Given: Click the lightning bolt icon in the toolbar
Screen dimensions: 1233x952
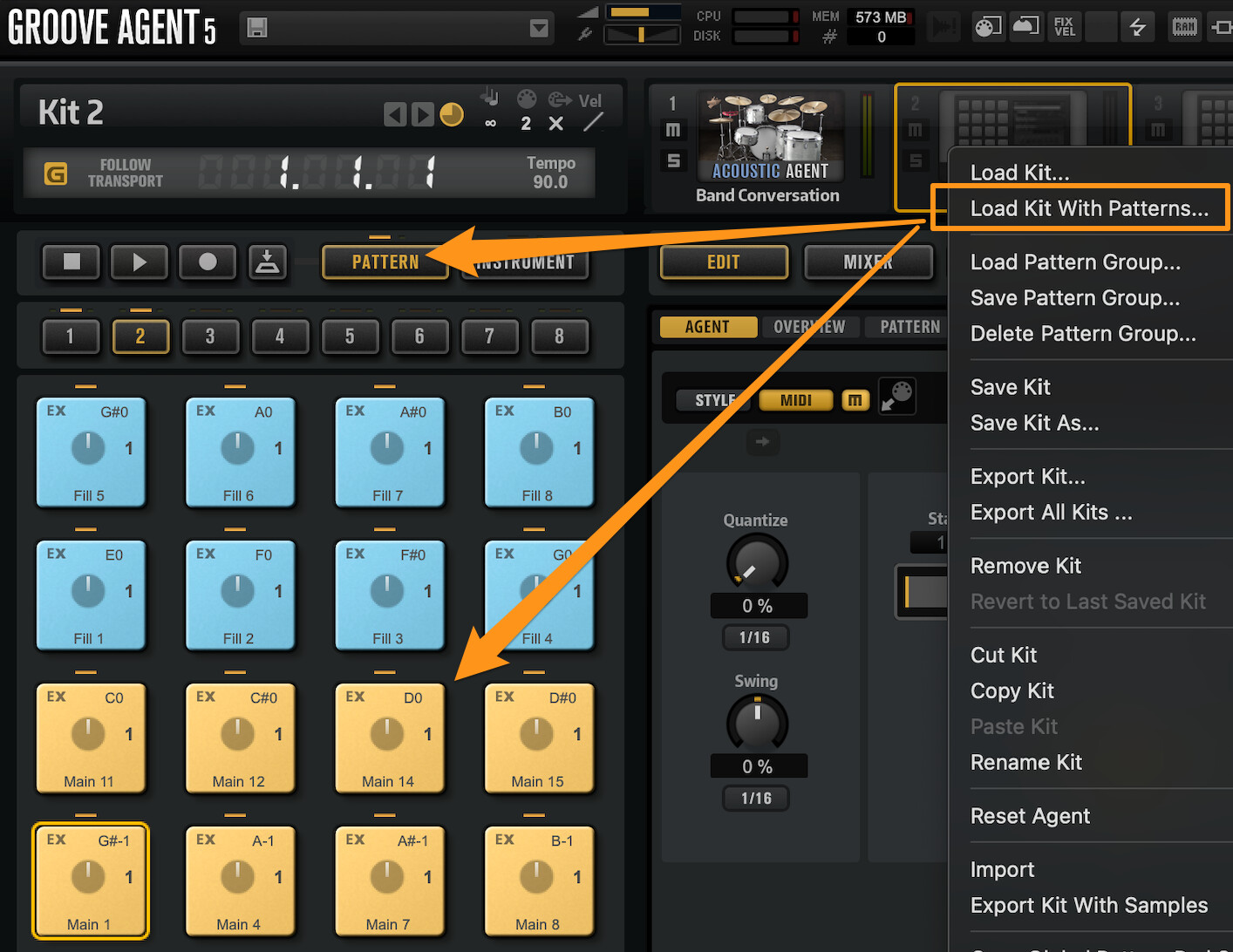Looking at the screenshot, I should pos(1138,26).
